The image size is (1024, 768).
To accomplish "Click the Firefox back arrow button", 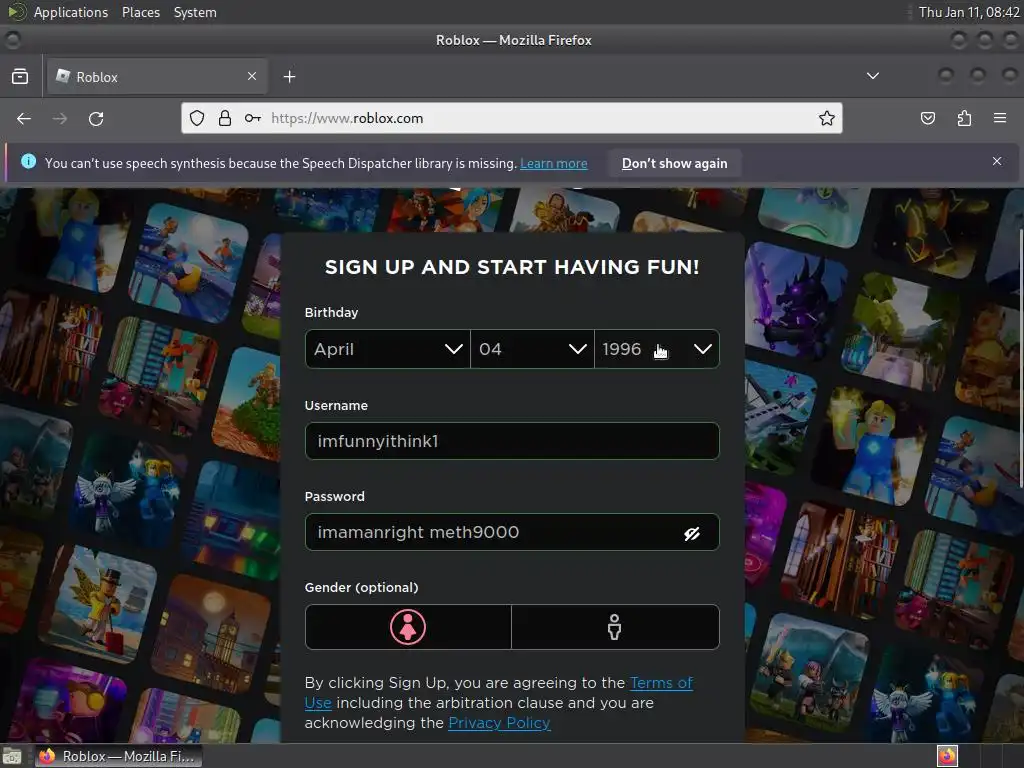I will pyautogui.click(x=24, y=118).
